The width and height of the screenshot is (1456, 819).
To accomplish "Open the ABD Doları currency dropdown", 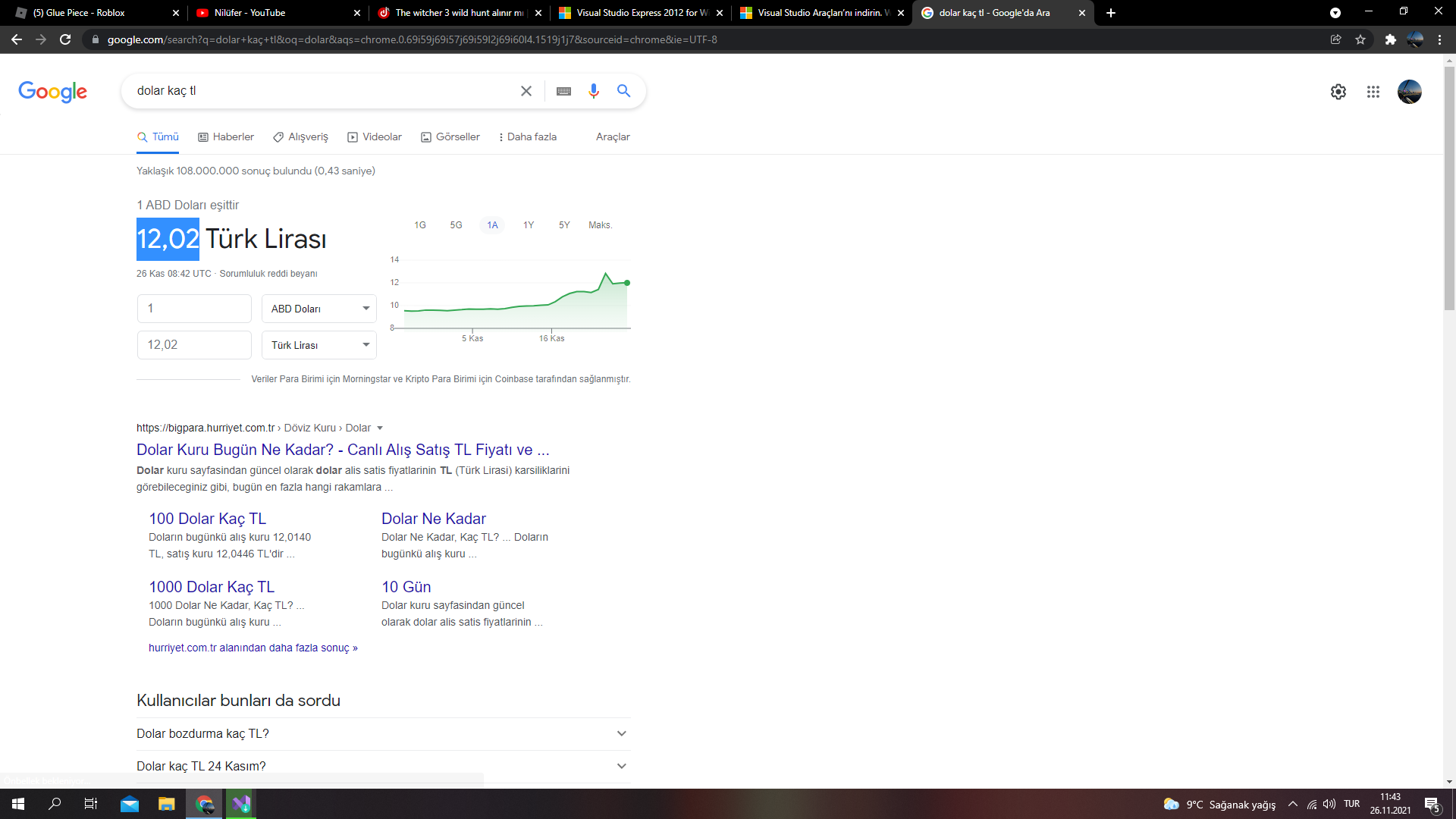I will [x=319, y=309].
